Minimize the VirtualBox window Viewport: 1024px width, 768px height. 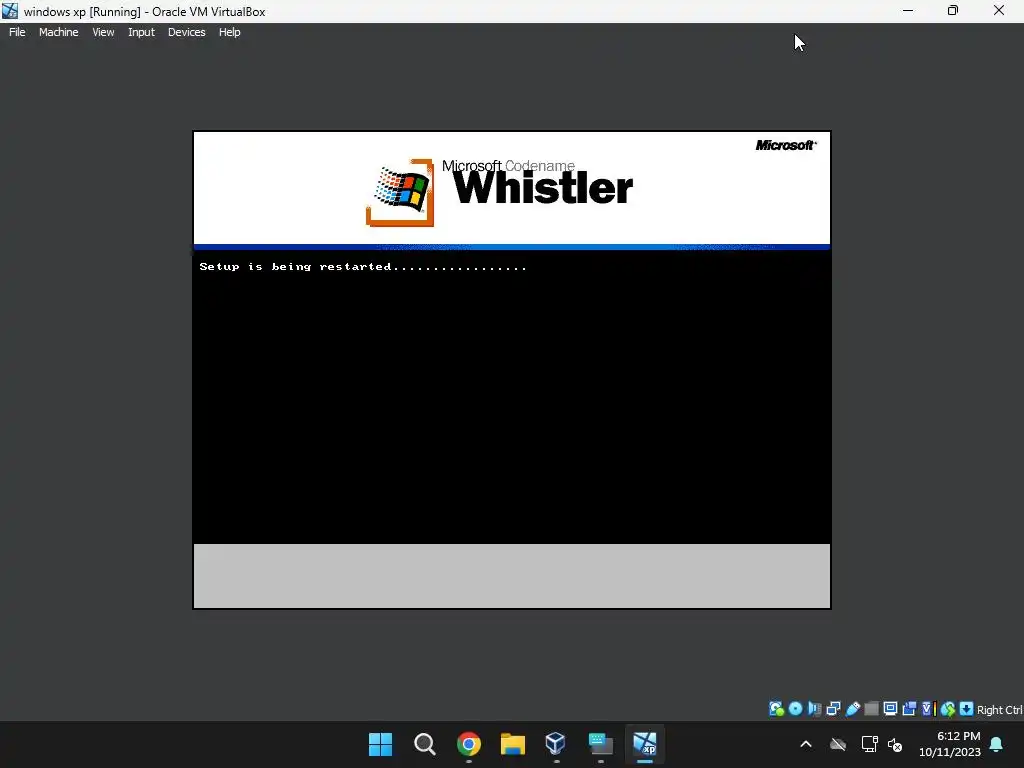click(908, 11)
